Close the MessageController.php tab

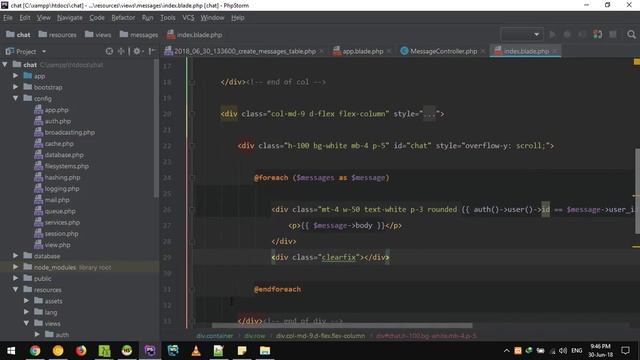[483, 51]
